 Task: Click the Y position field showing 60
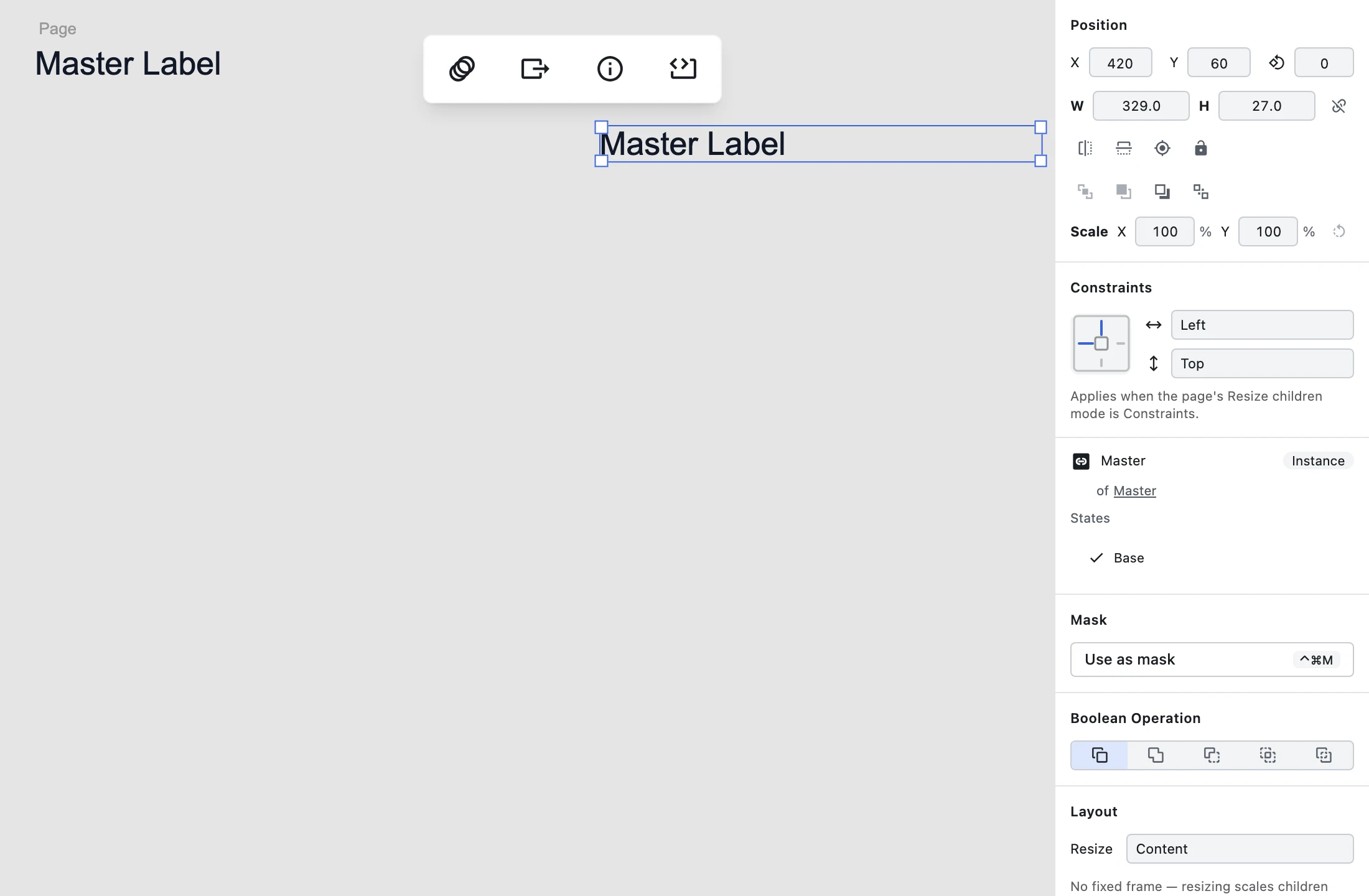click(x=1218, y=63)
